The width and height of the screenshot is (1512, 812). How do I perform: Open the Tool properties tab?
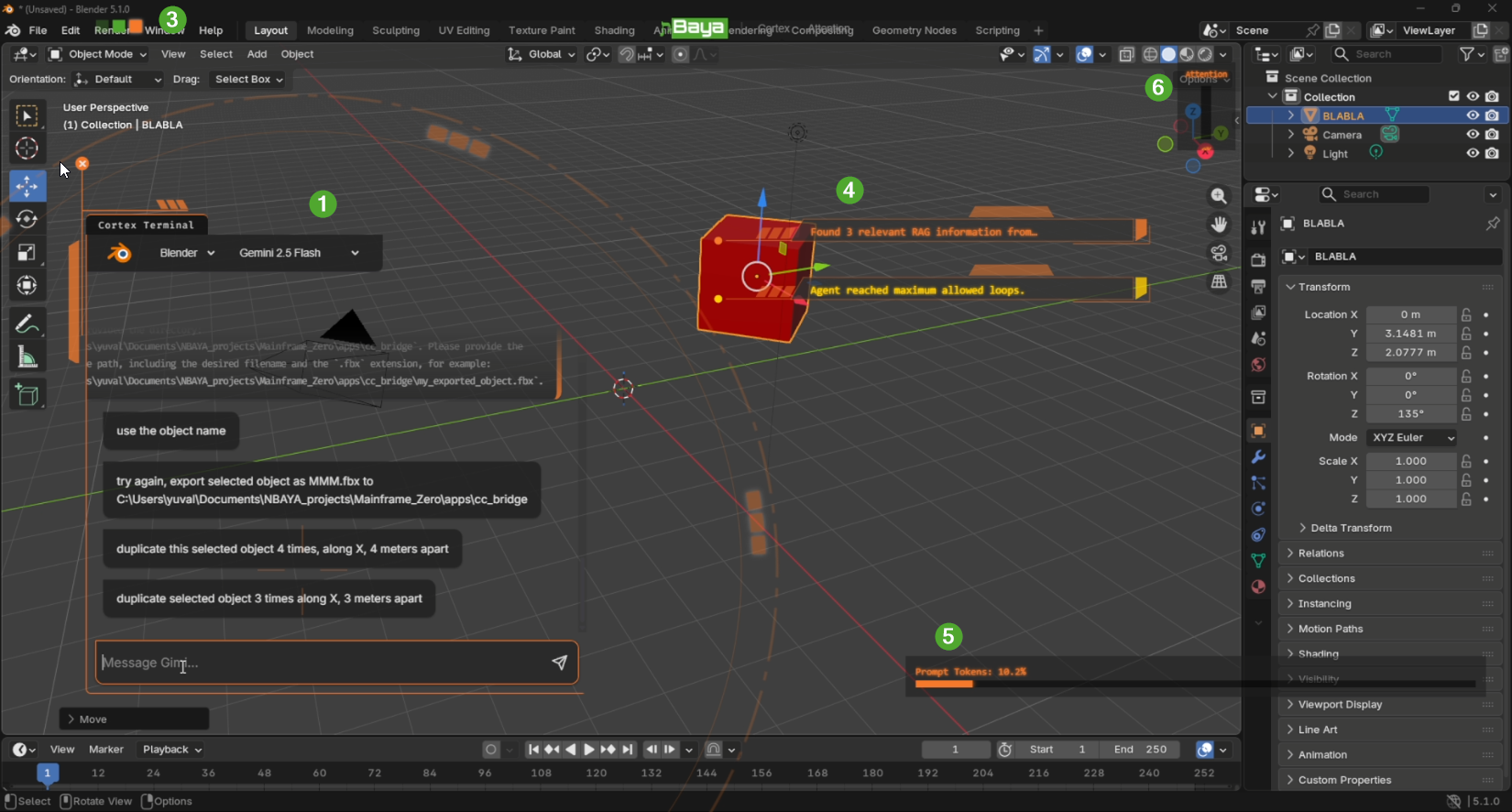click(x=1258, y=226)
